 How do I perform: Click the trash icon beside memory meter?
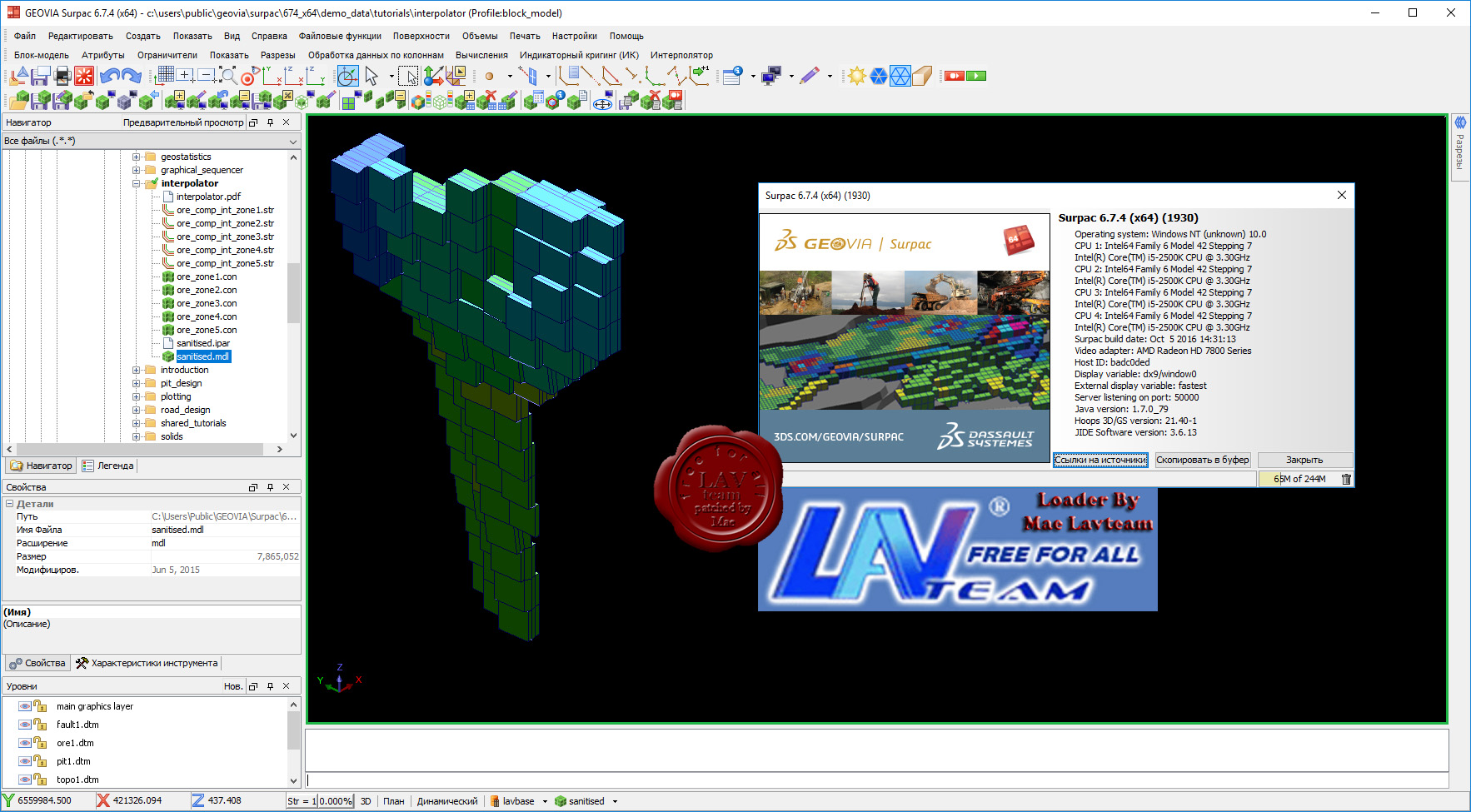click(1346, 479)
